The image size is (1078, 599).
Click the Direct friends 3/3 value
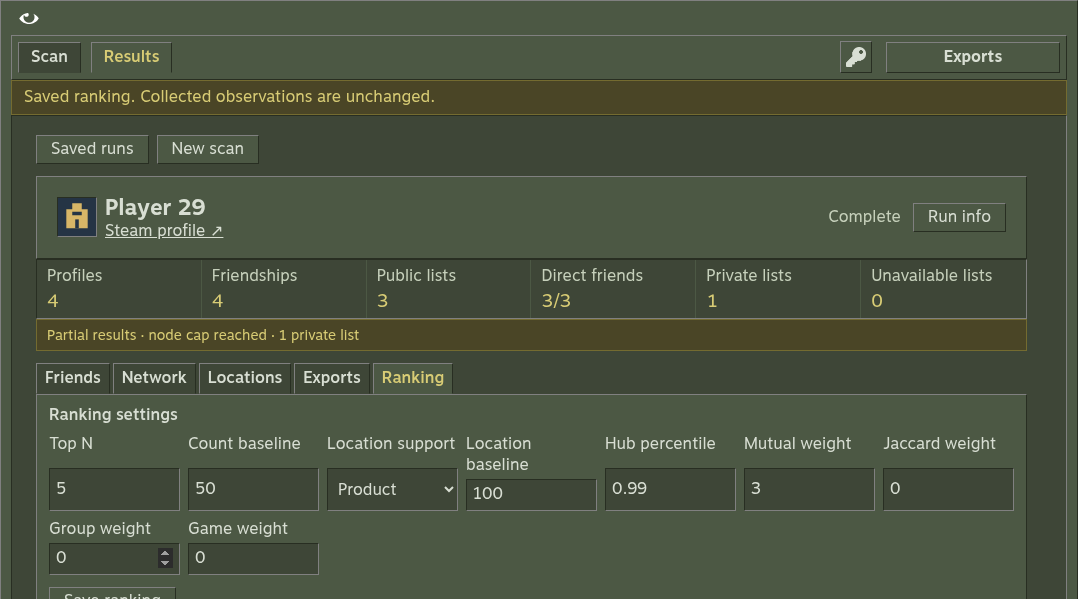tap(556, 301)
